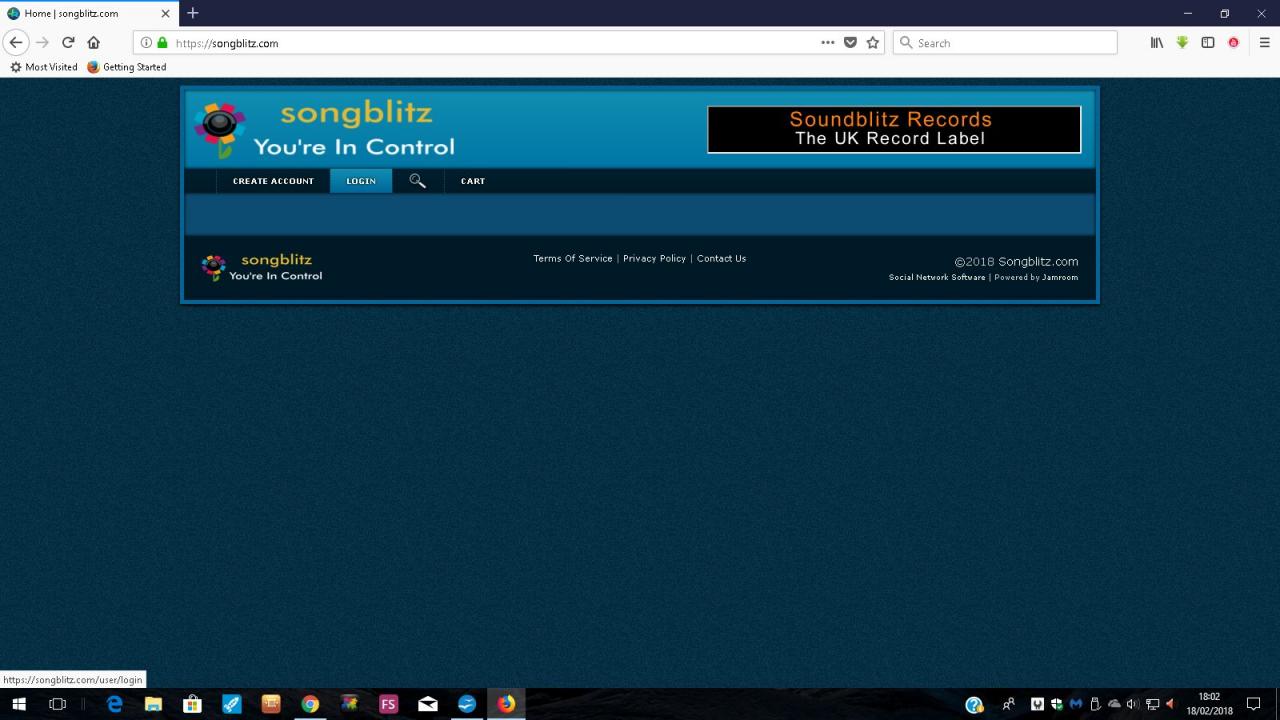Show site information for songblitz.com
Image resolution: width=1280 pixels, height=720 pixels.
[146, 43]
